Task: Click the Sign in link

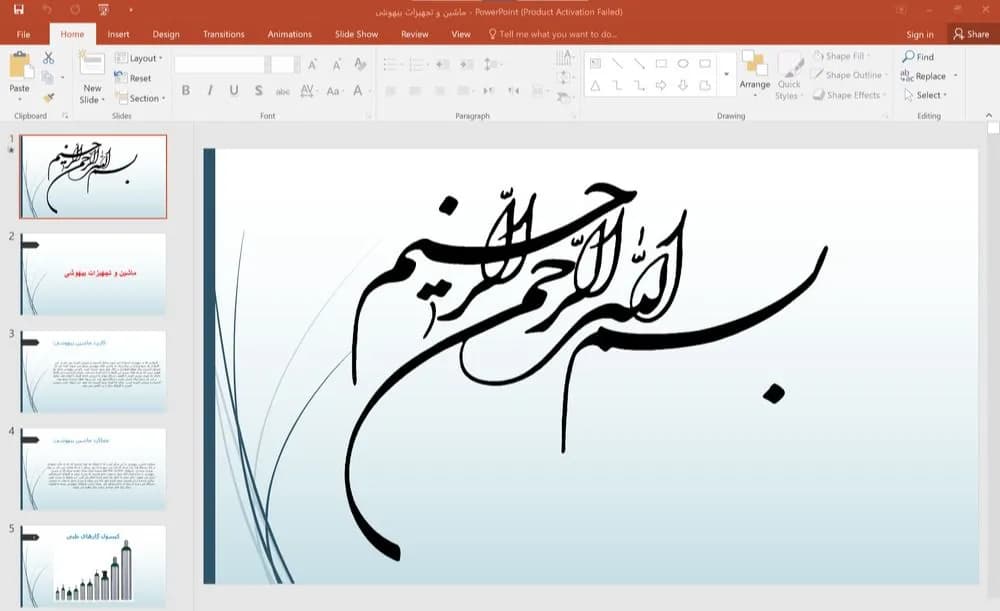Action: click(920, 34)
